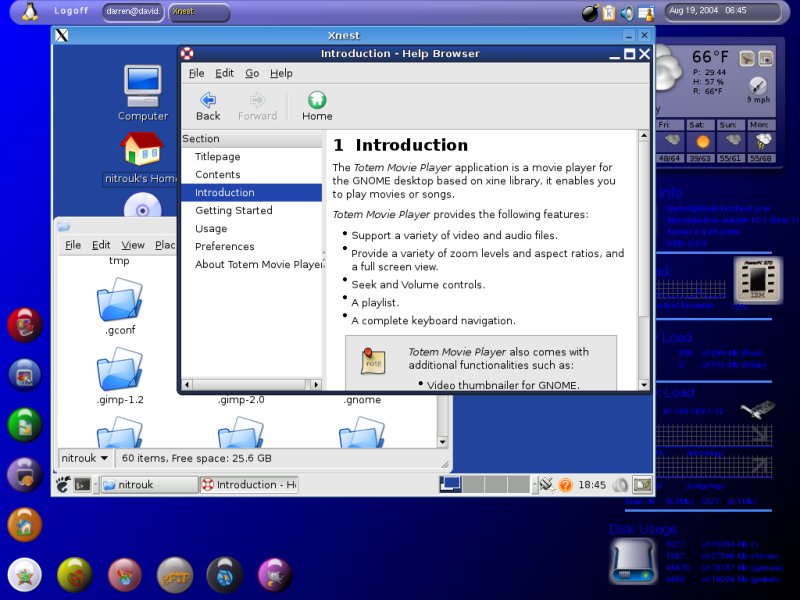The height and width of the screenshot is (600, 800).
Task: Click the CPU chip icon in the monitor
Action: [x=758, y=280]
